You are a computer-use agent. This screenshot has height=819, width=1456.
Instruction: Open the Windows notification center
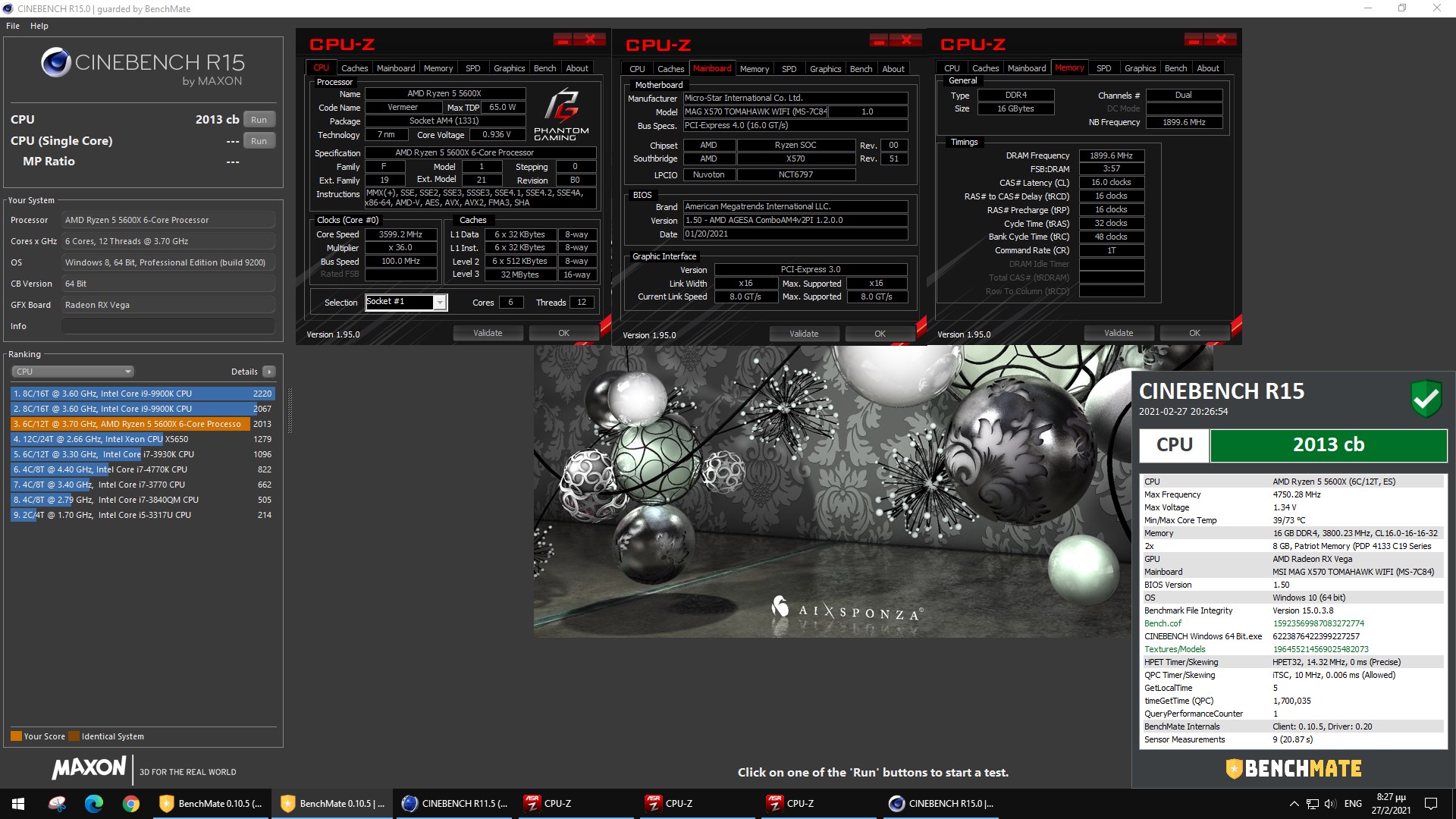(1431, 804)
